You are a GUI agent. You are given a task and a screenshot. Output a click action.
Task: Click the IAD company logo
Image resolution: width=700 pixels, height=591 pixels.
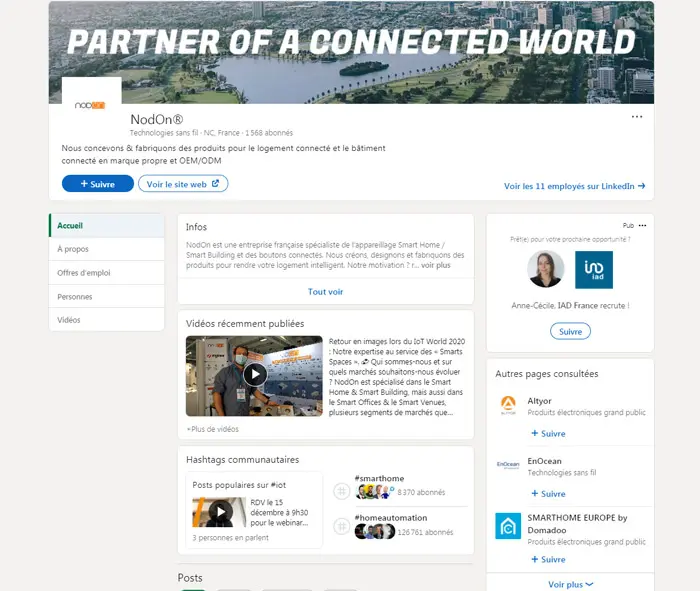594,270
